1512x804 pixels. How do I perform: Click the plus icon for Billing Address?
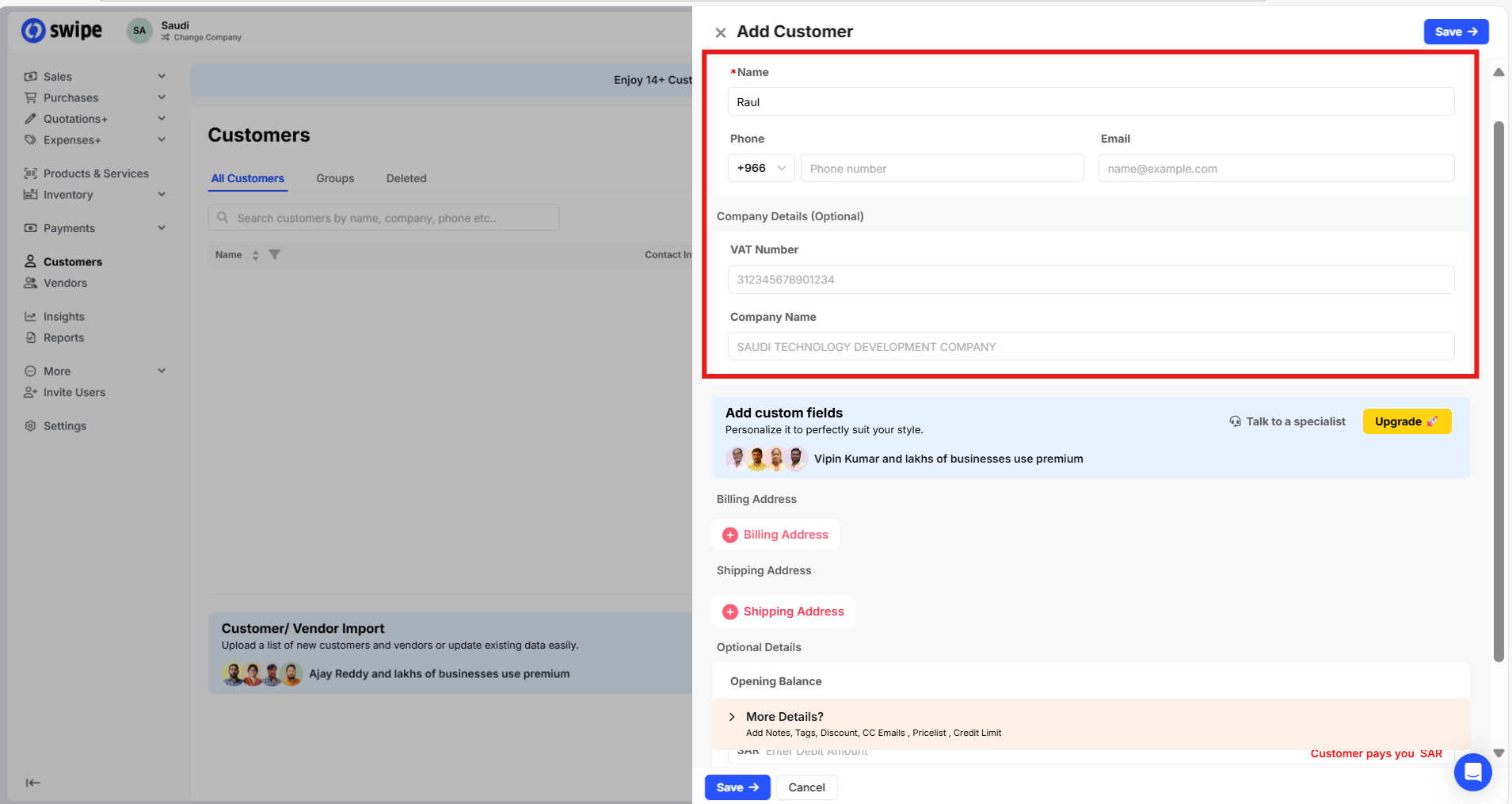(x=730, y=535)
